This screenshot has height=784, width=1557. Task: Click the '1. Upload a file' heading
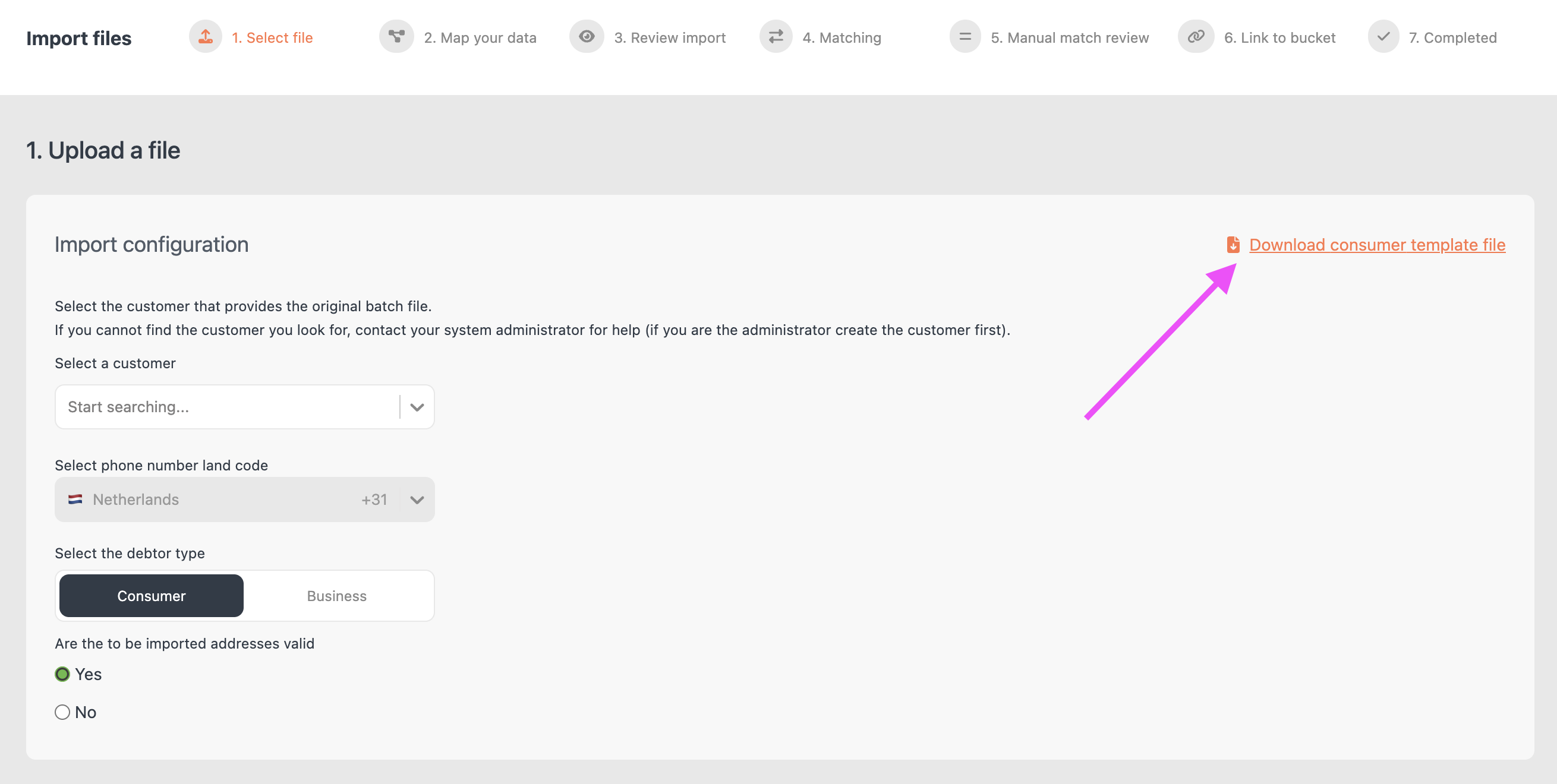(x=103, y=150)
